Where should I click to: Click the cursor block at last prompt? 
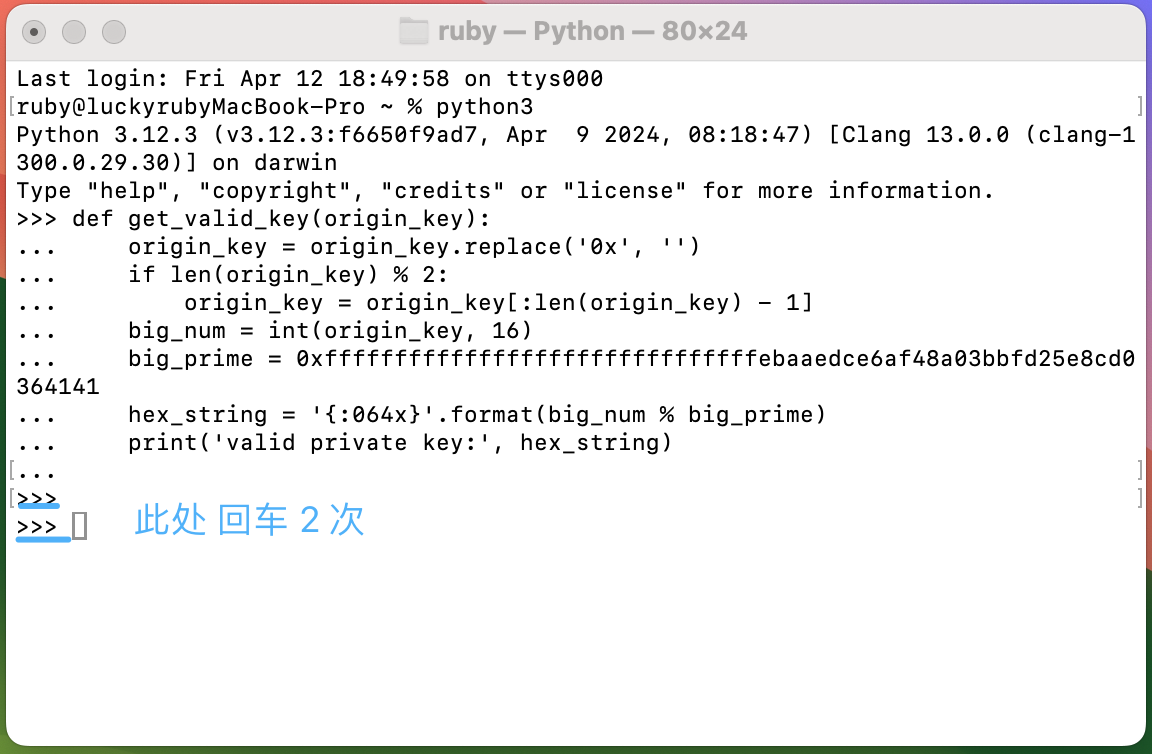click(x=80, y=526)
